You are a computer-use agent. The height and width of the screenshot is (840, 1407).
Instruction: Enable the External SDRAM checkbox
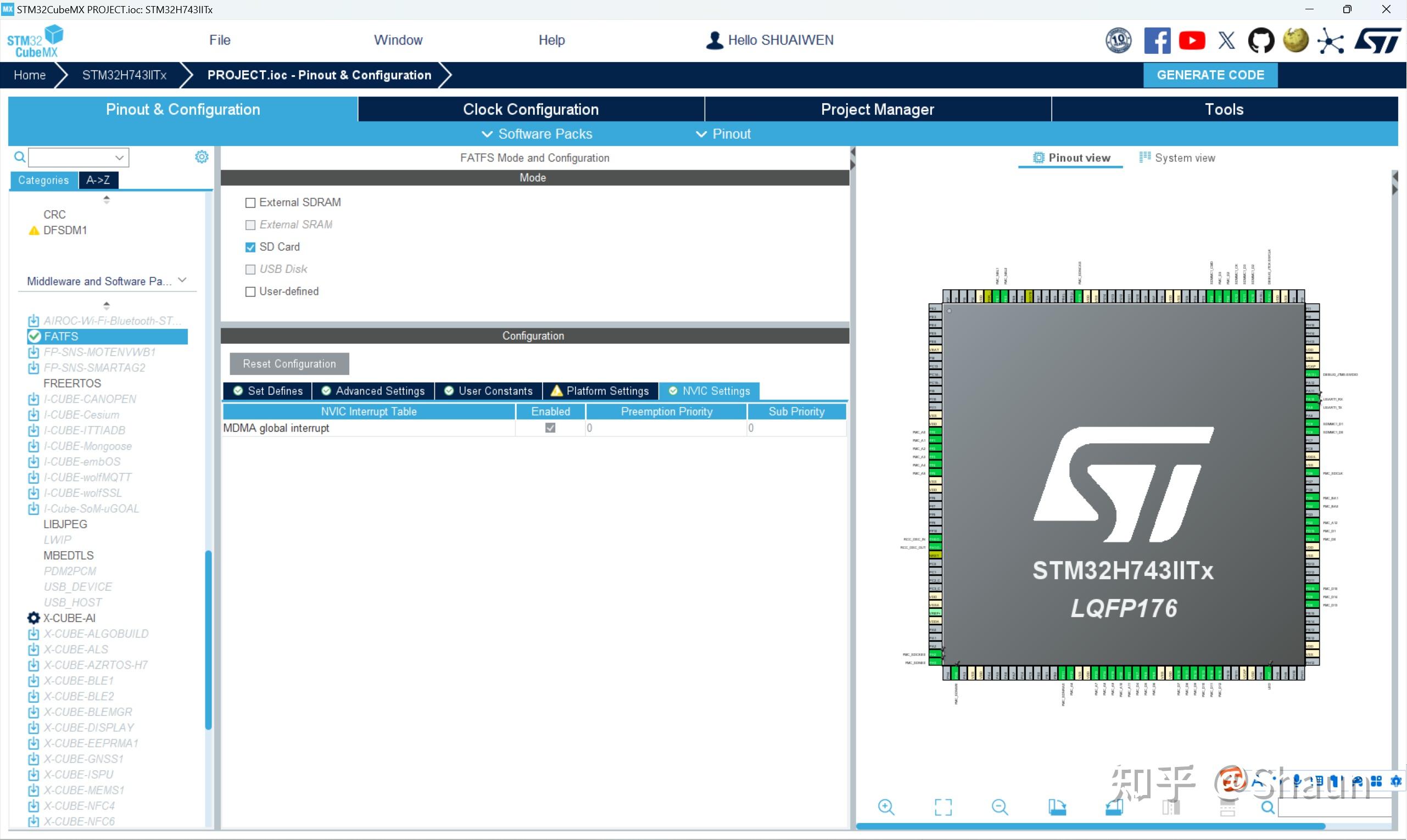pyautogui.click(x=250, y=203)
